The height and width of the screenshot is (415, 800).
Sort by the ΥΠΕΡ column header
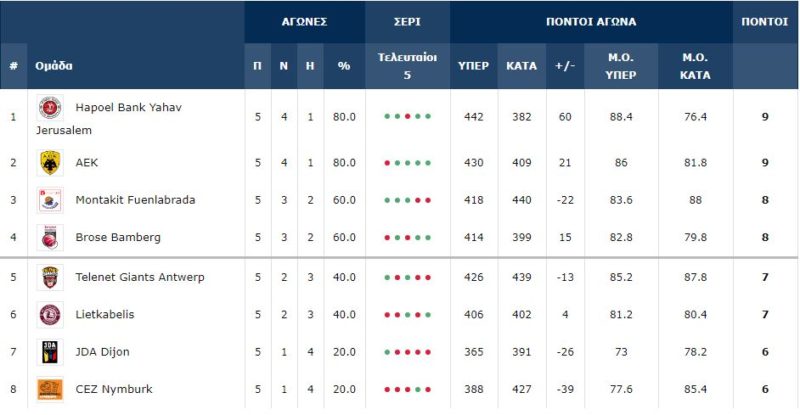click(473, 66)
